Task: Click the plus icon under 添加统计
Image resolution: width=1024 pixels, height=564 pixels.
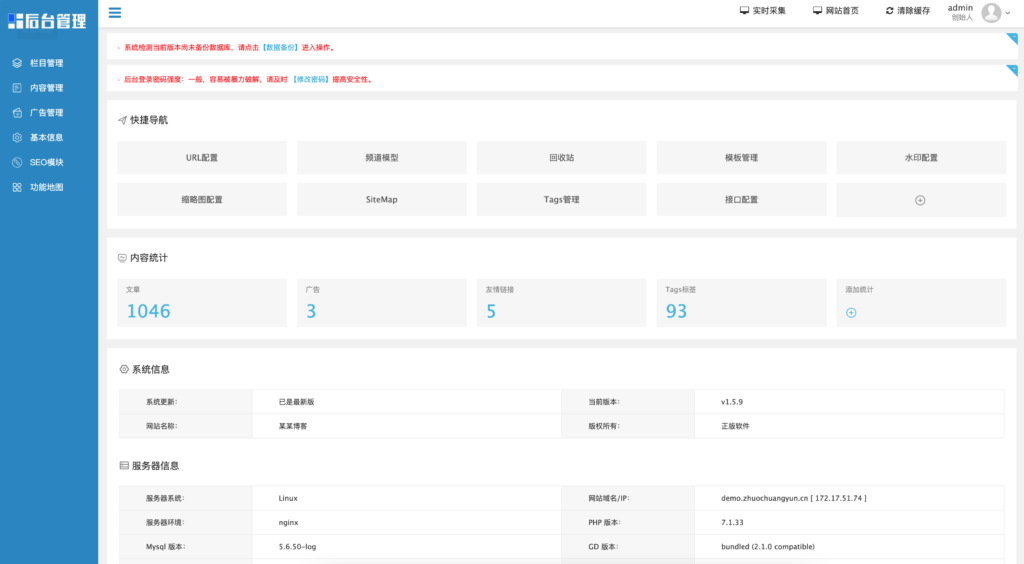Action: [851, 313]
